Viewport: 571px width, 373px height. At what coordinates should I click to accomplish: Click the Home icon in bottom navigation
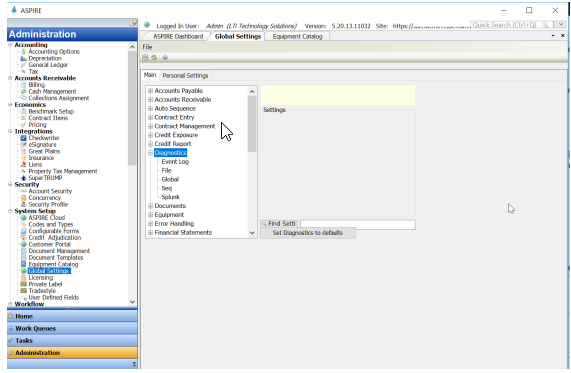pyautogui.click(x=11, y=316)
